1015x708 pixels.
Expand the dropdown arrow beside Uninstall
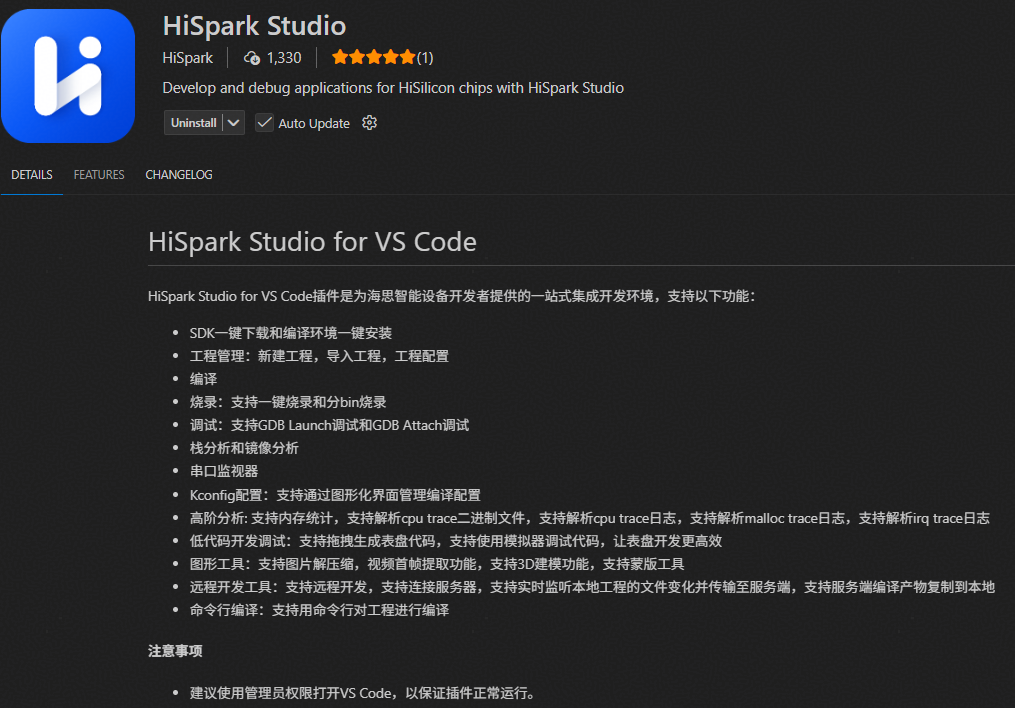[x=234, y=123]
